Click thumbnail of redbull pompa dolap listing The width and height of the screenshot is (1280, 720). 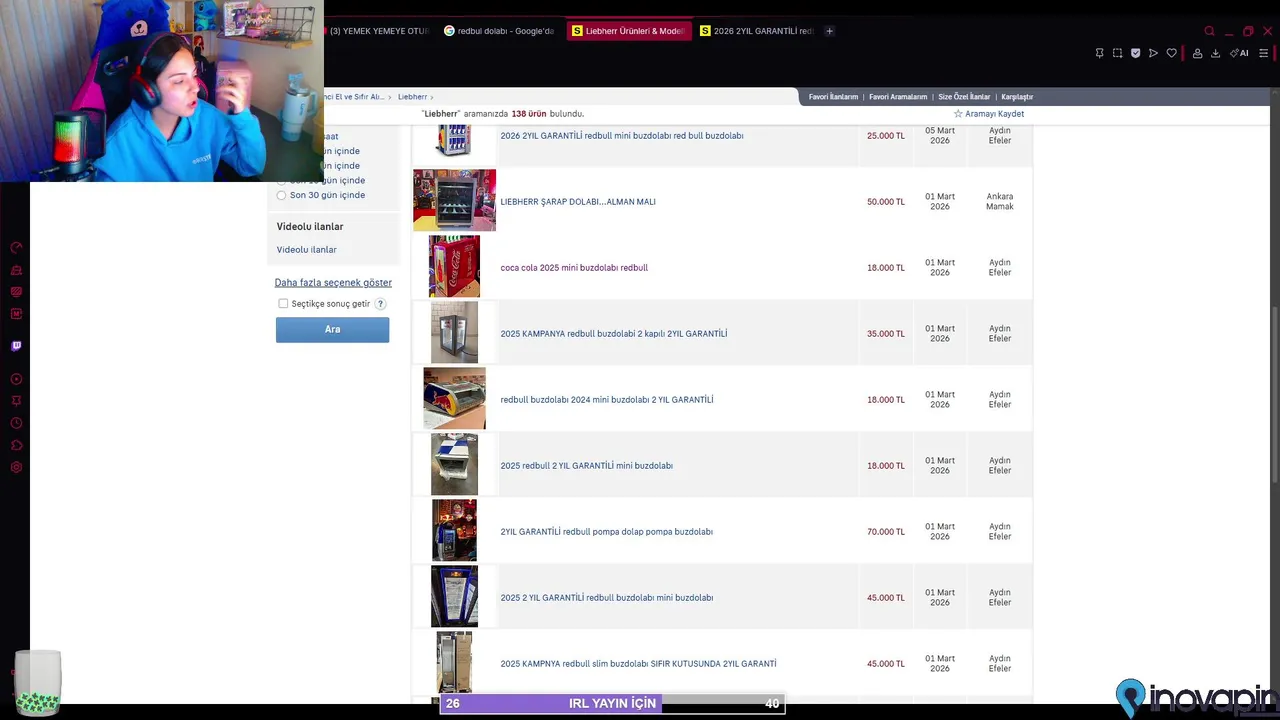tap(455, 530)
